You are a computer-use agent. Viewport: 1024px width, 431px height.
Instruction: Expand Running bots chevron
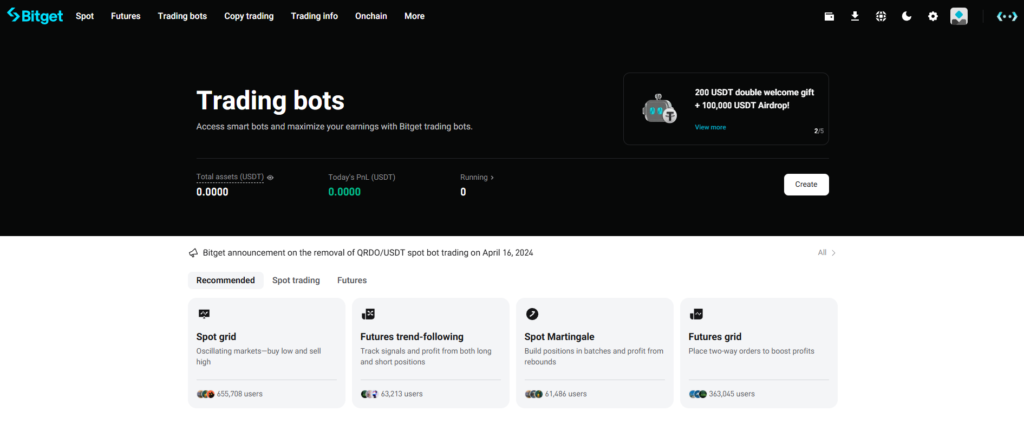tap(492, 177)
